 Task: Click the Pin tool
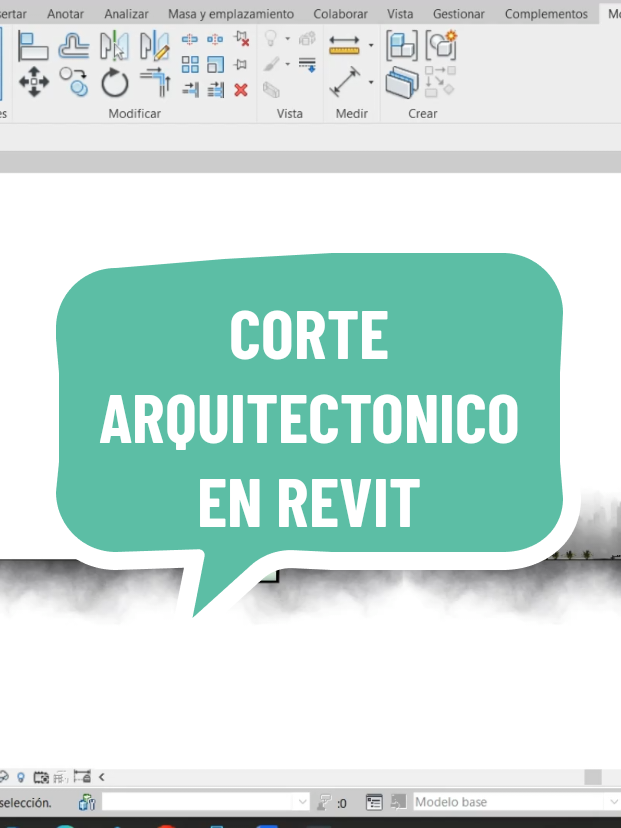(241, 64)
